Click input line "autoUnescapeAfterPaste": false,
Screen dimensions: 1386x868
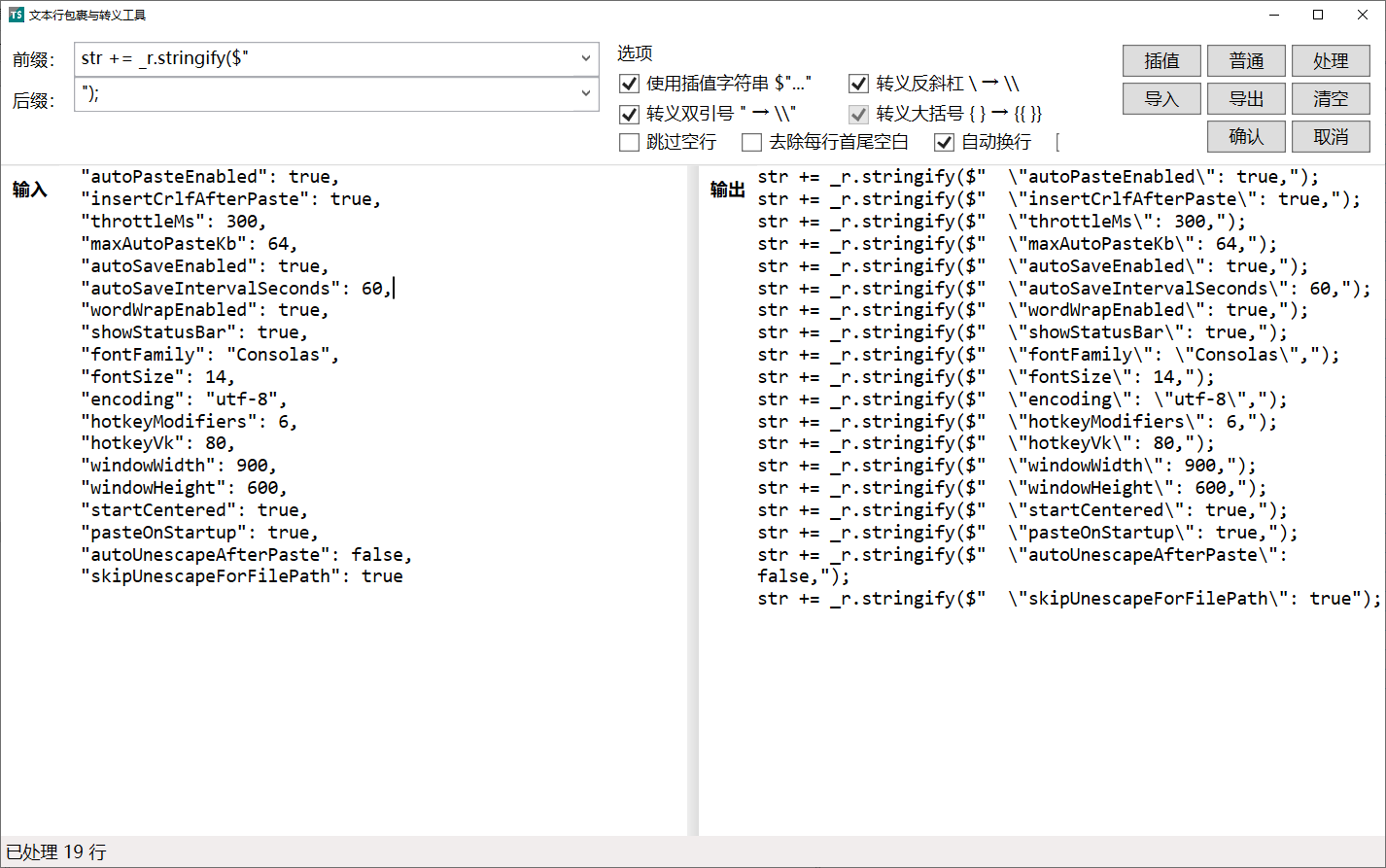[247, 555]
